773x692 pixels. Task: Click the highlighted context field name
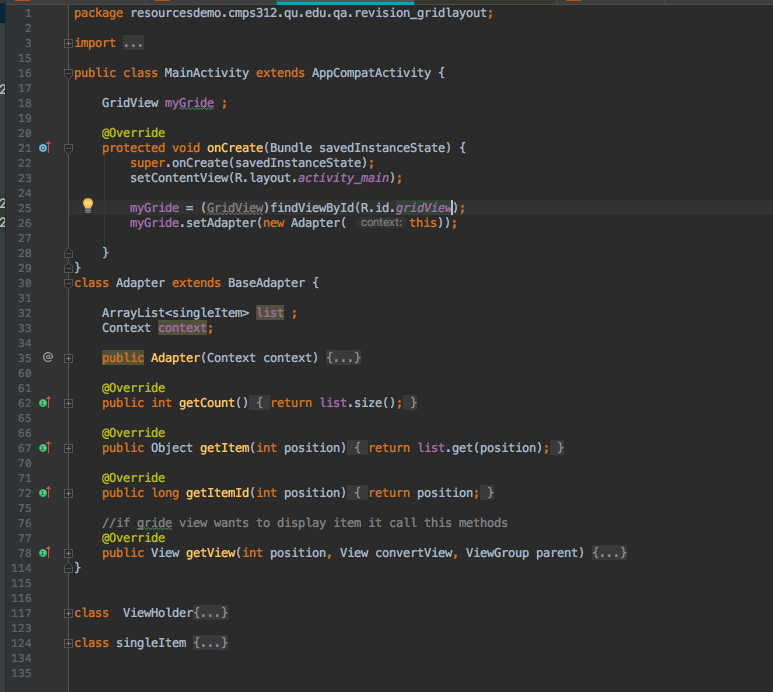click(x=182, y=328)
